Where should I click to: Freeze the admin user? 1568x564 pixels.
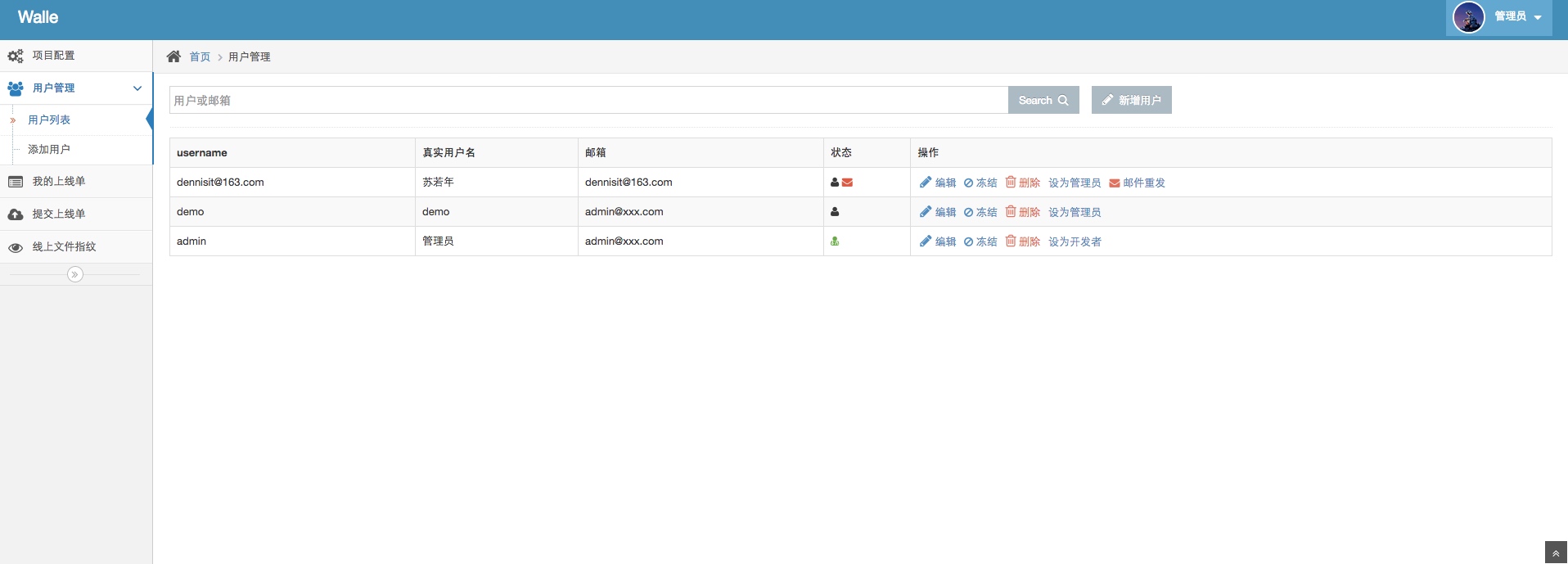click(980, 241)
